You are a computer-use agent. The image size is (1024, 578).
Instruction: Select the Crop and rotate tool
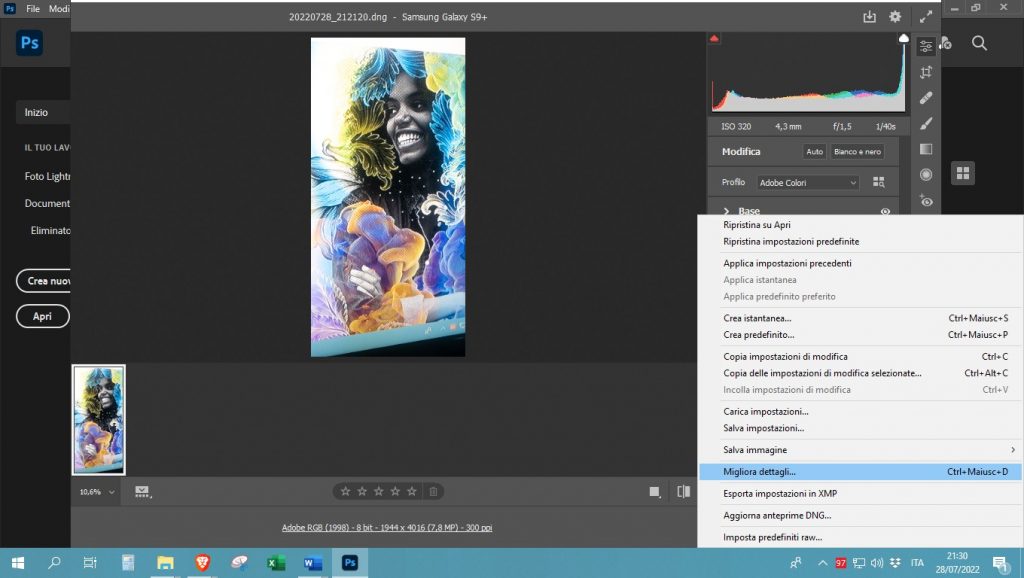926,72
